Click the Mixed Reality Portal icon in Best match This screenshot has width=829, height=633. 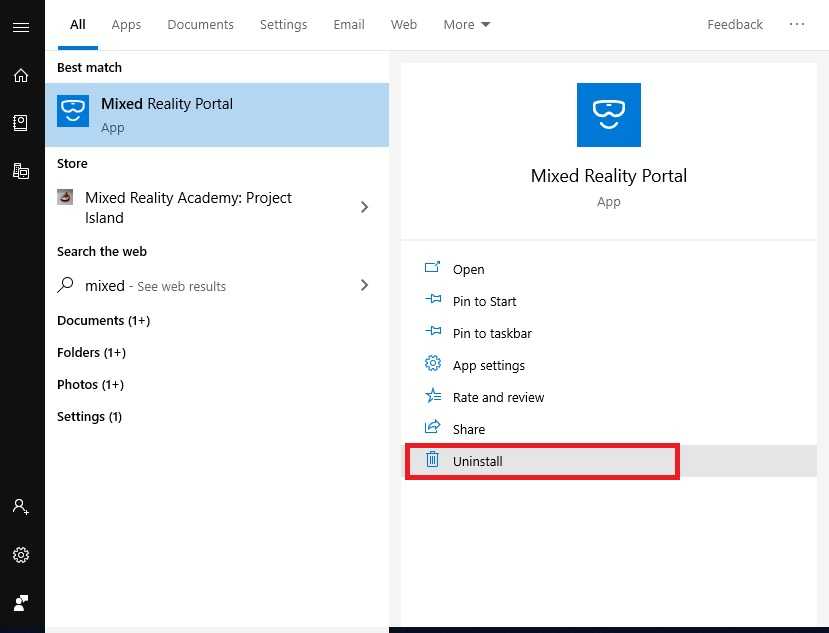pyautogui.click(x=73, y=111)
